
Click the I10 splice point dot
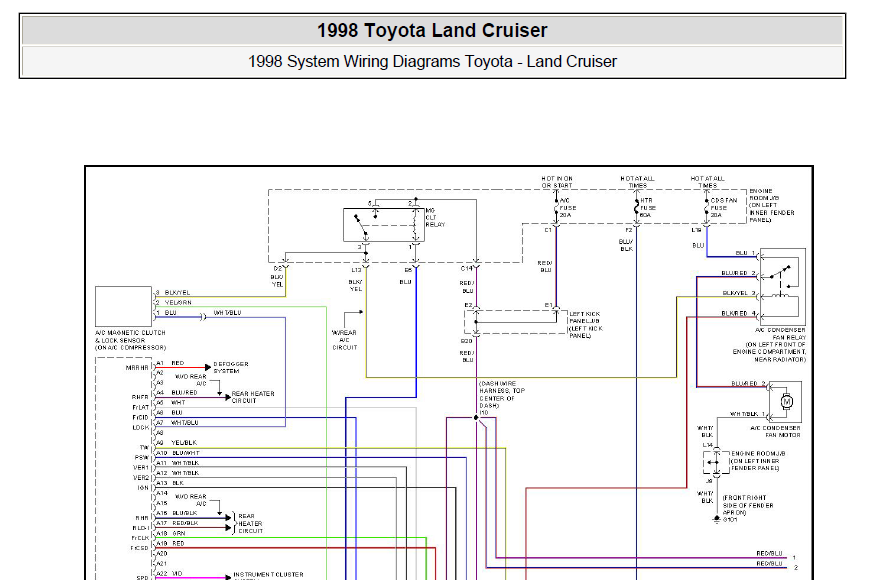[x=476, y=417]
